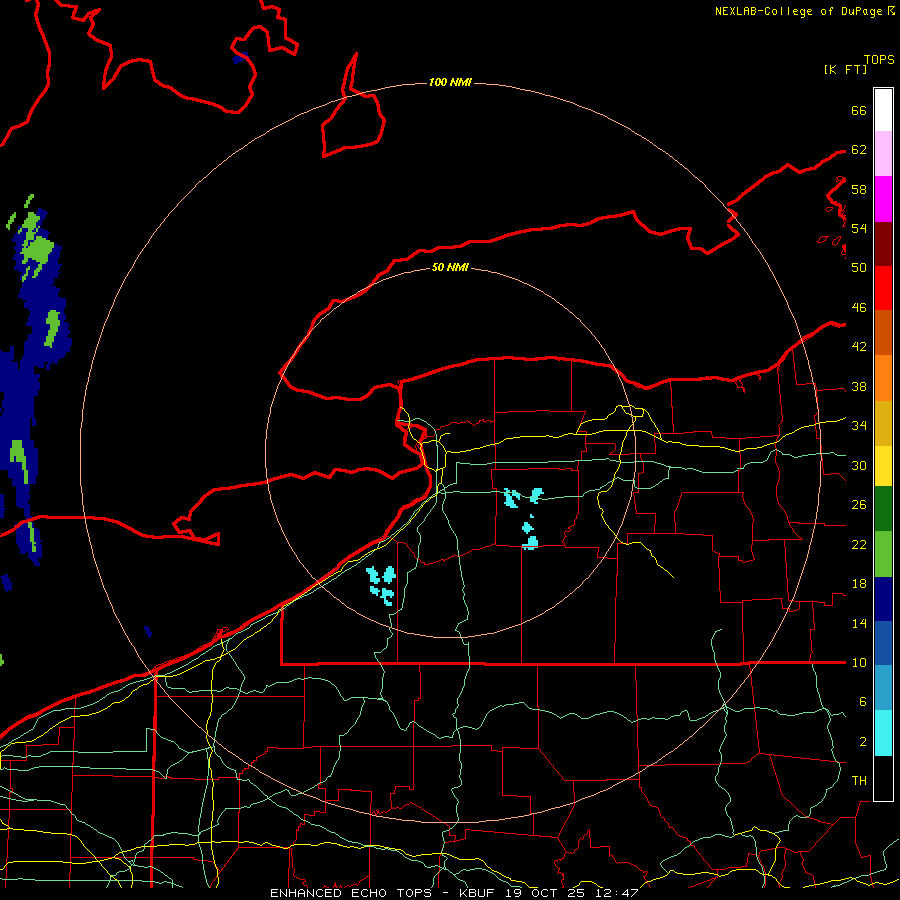Click the 22 legend value
This screenshot has width=900, height=900.
pyautogui.click(x=859, y=544)
